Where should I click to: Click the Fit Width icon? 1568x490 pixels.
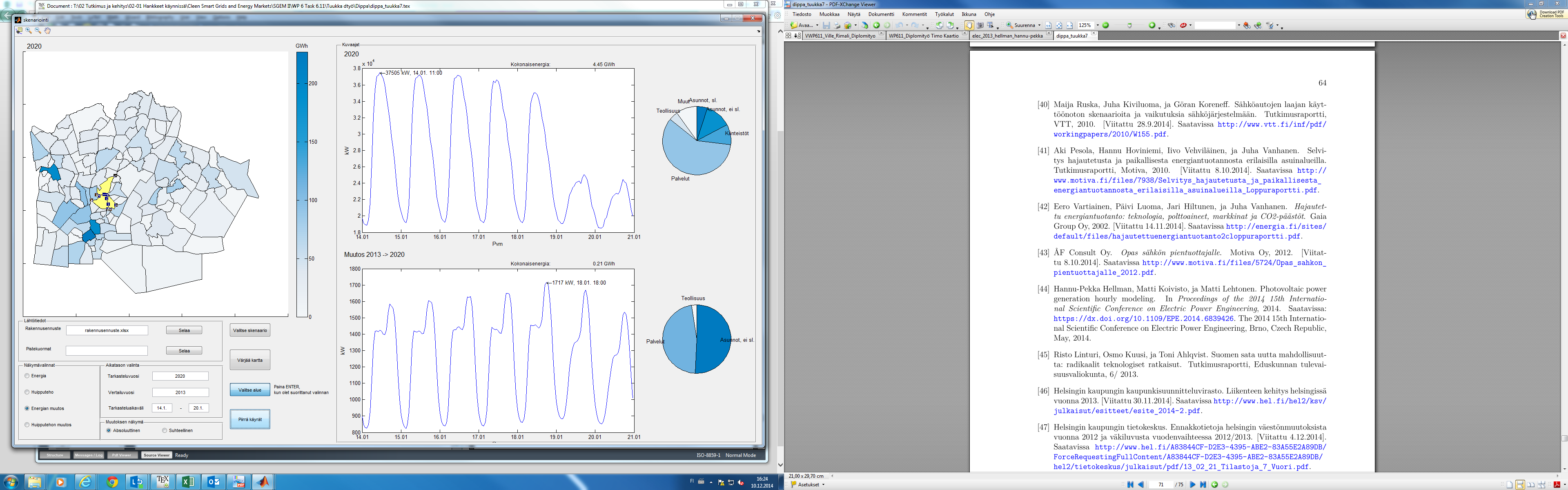(x=1069, y=26)
